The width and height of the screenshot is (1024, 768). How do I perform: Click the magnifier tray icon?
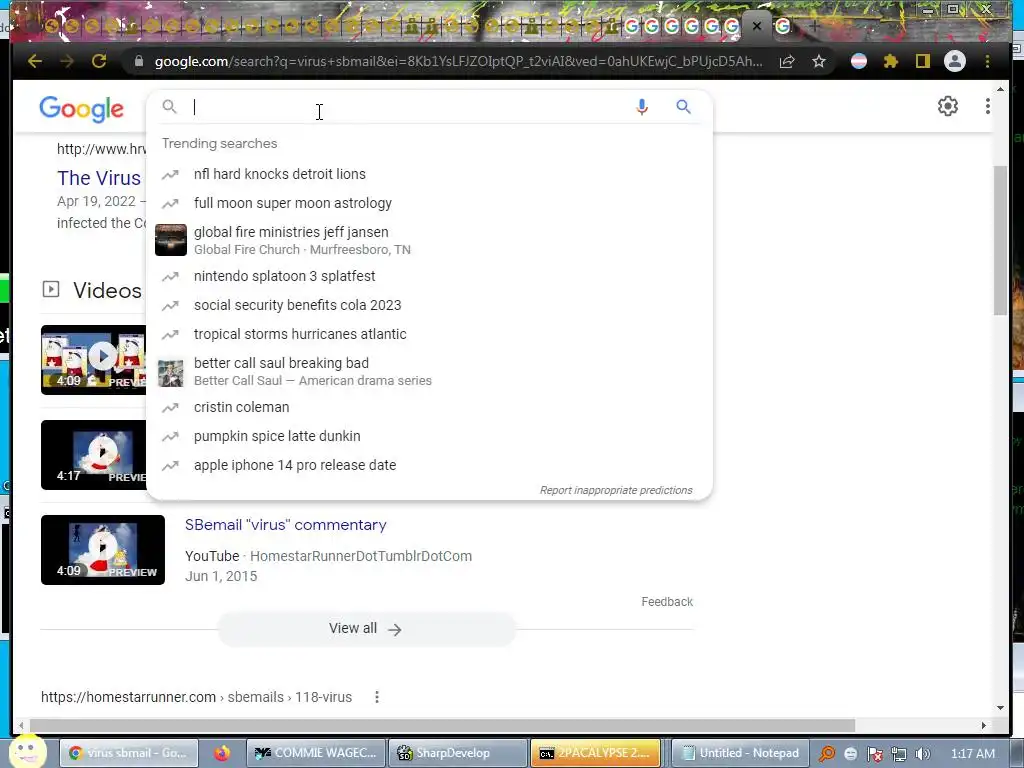click(827, 754)
